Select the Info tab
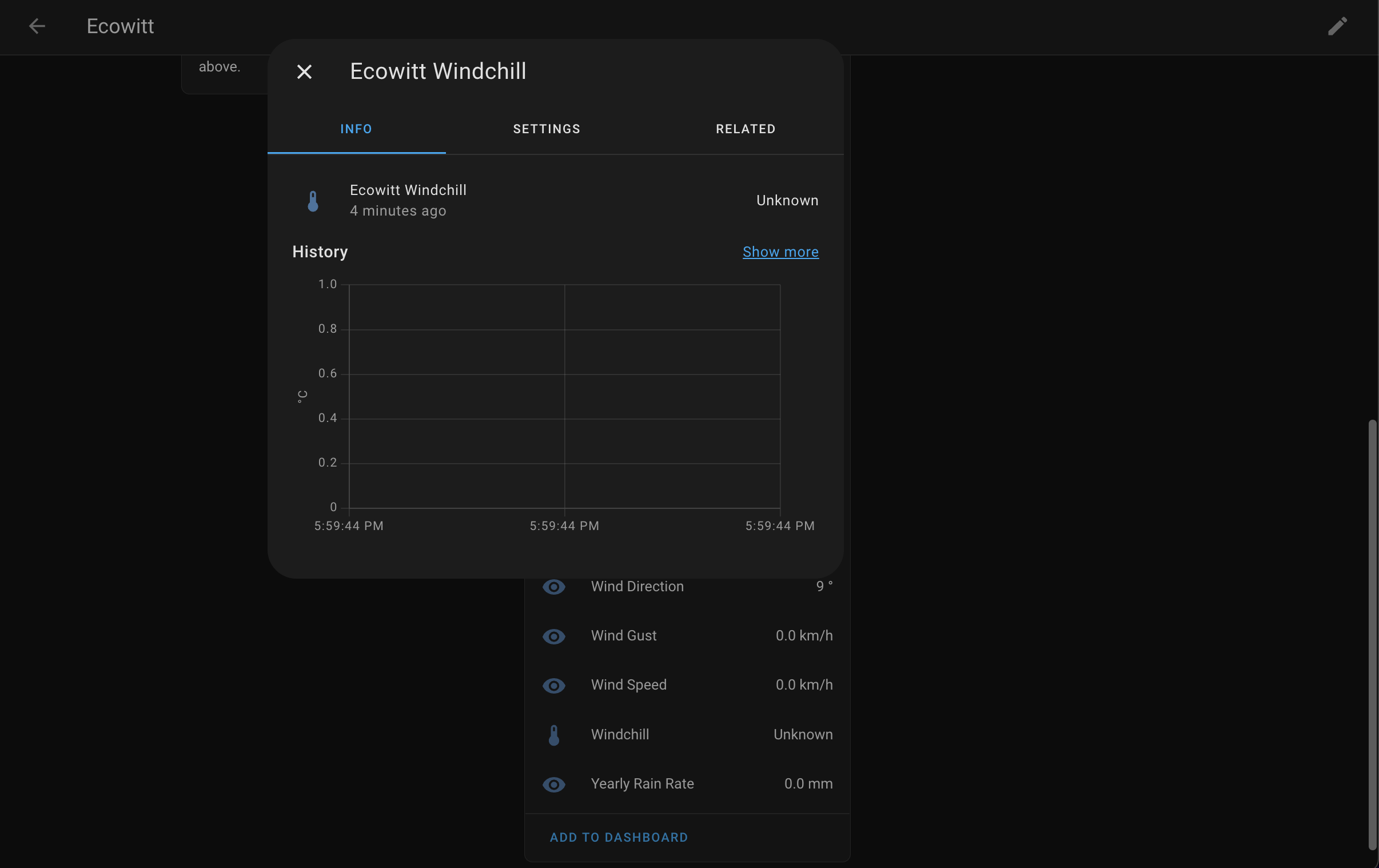This screenshot has height=868, width=1379. tap(356, 129)
